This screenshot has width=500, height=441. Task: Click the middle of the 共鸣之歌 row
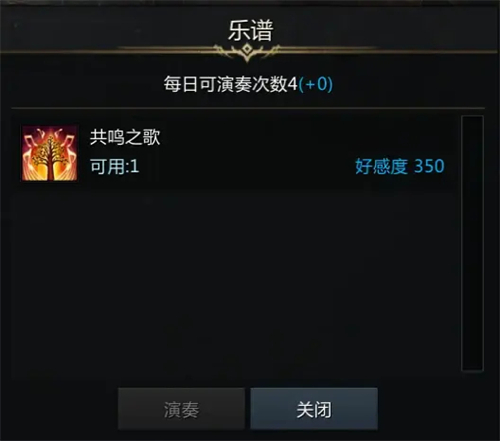[235, 153]
